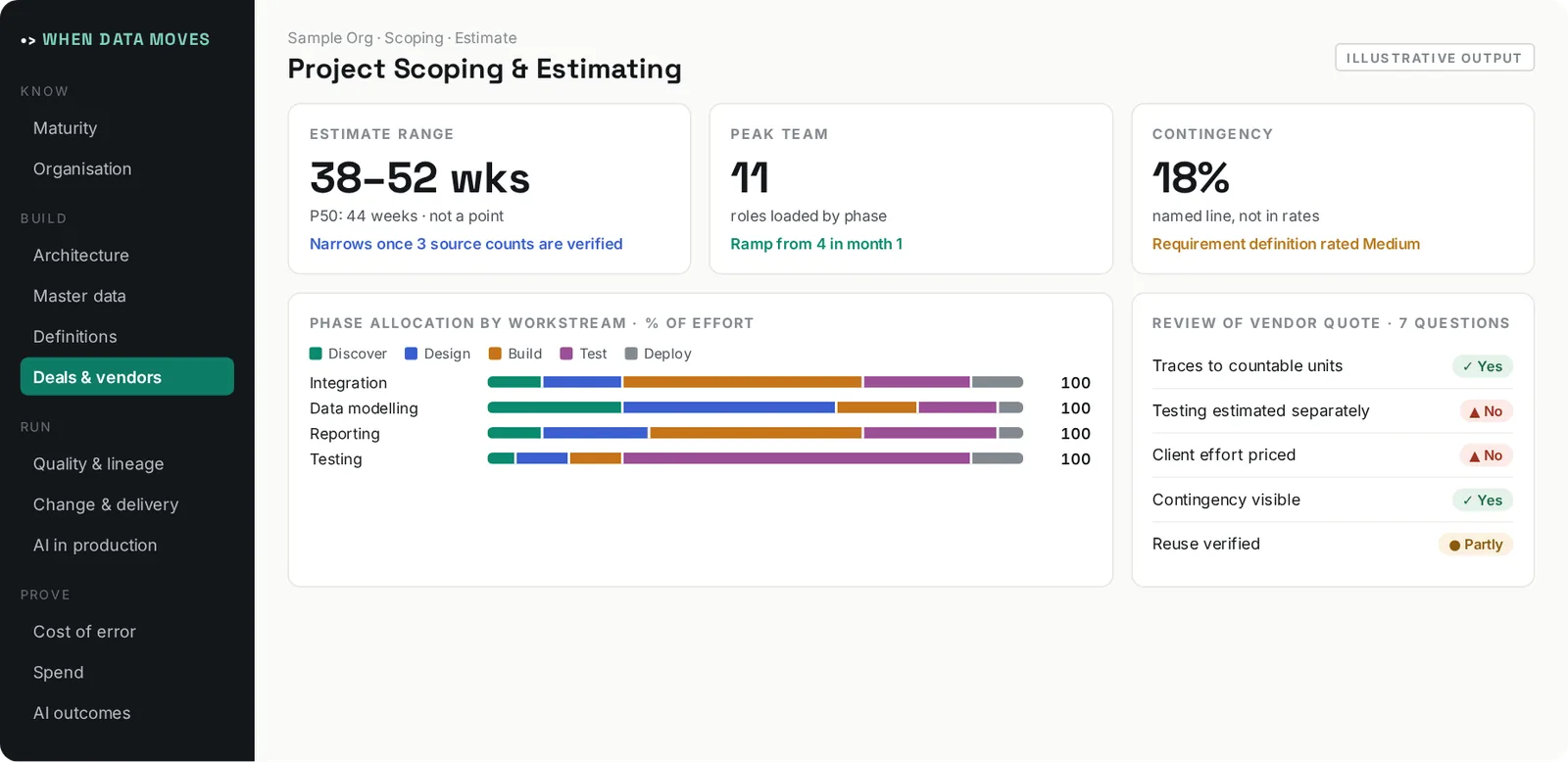Click 'Narrows once 3 source counts are verified'

point(466,244)
